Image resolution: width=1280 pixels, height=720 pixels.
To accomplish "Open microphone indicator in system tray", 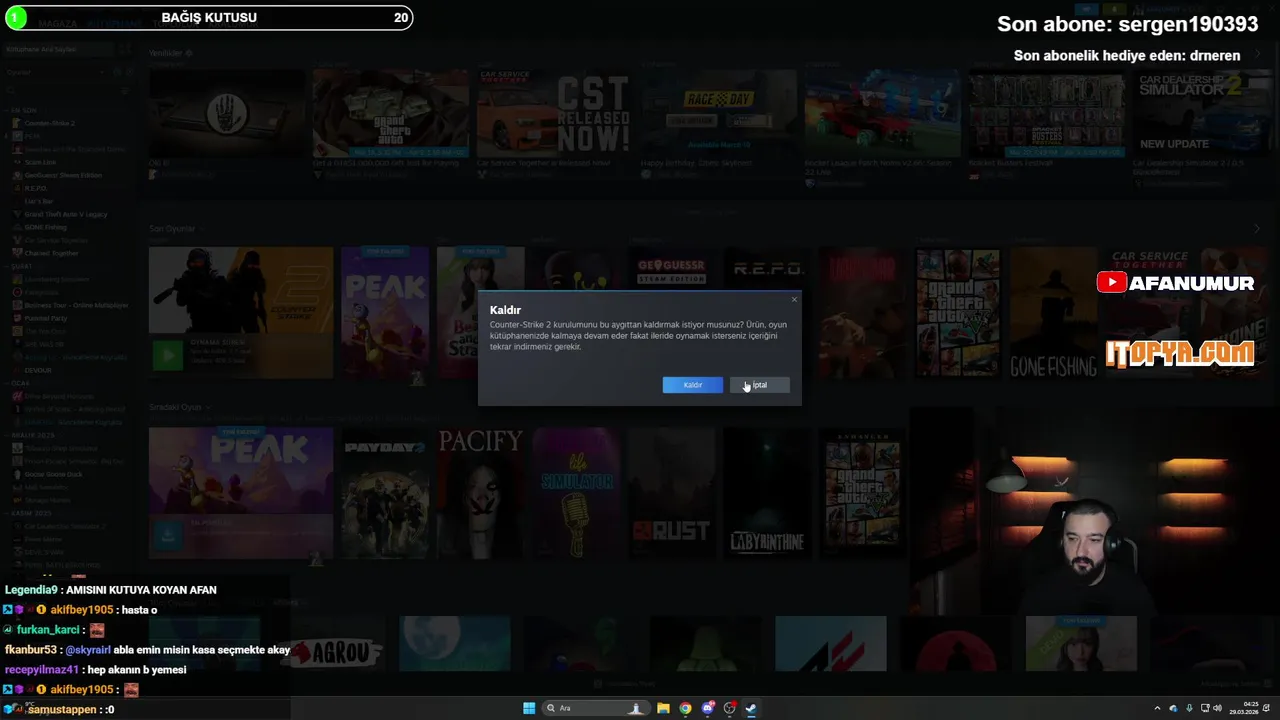I will (1189, 708).
